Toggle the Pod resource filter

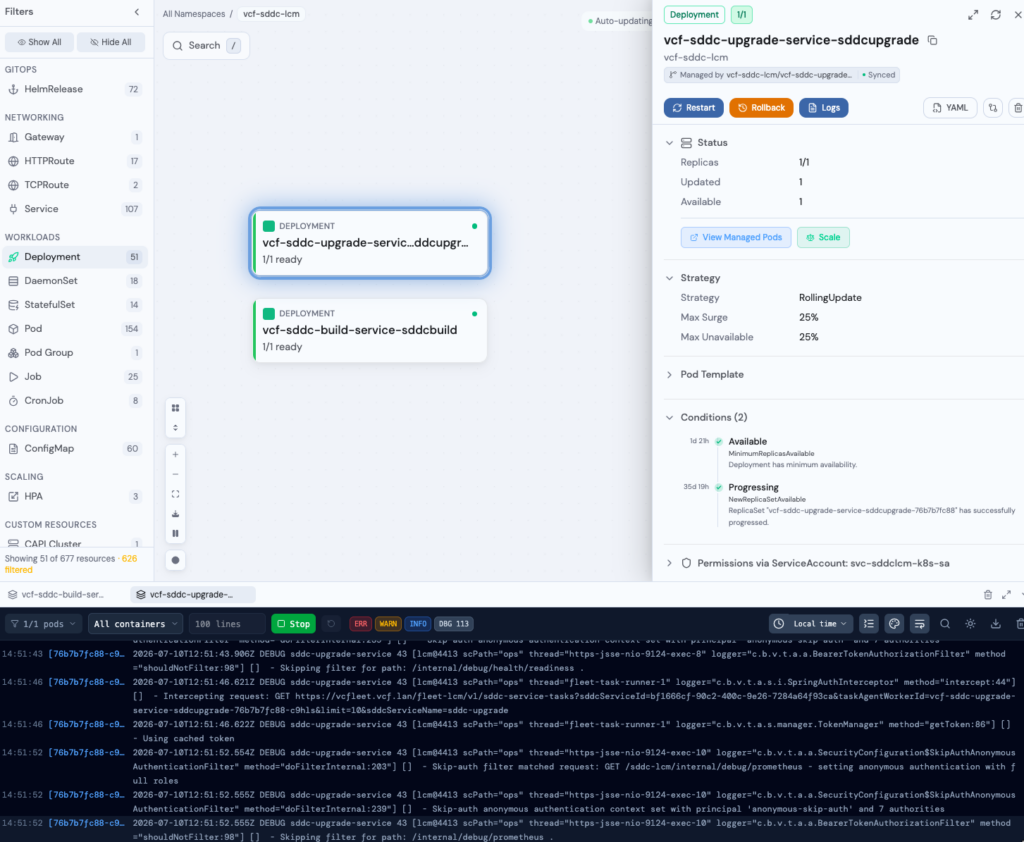click(74, 329)
